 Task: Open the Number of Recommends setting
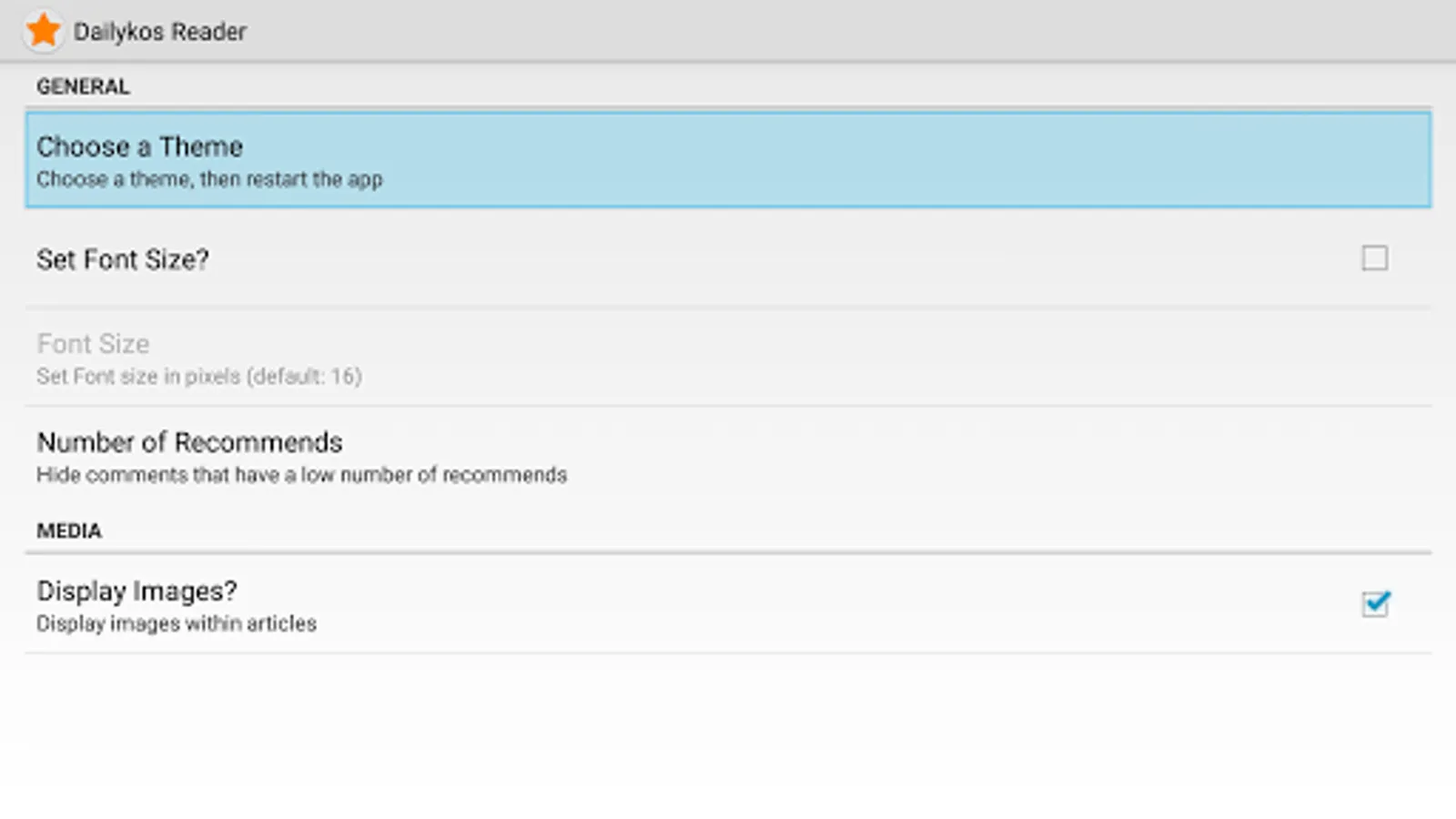tap(728, 456)
